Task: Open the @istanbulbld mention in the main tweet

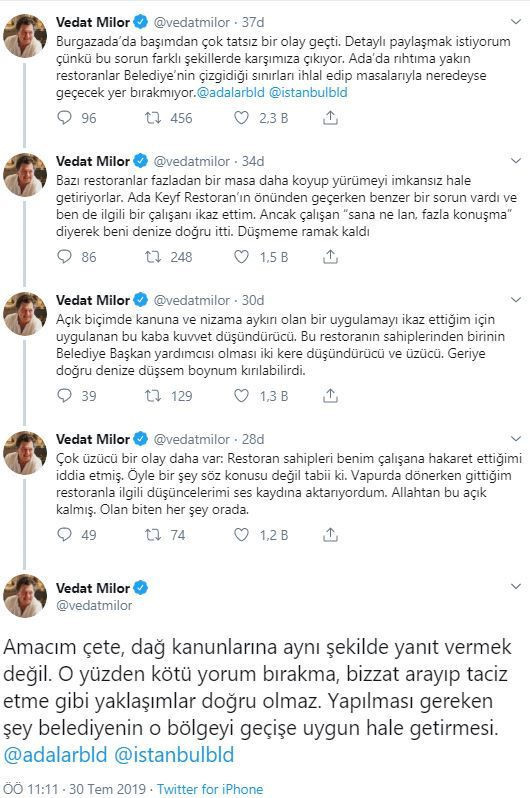Action: [x=174, y=754]
